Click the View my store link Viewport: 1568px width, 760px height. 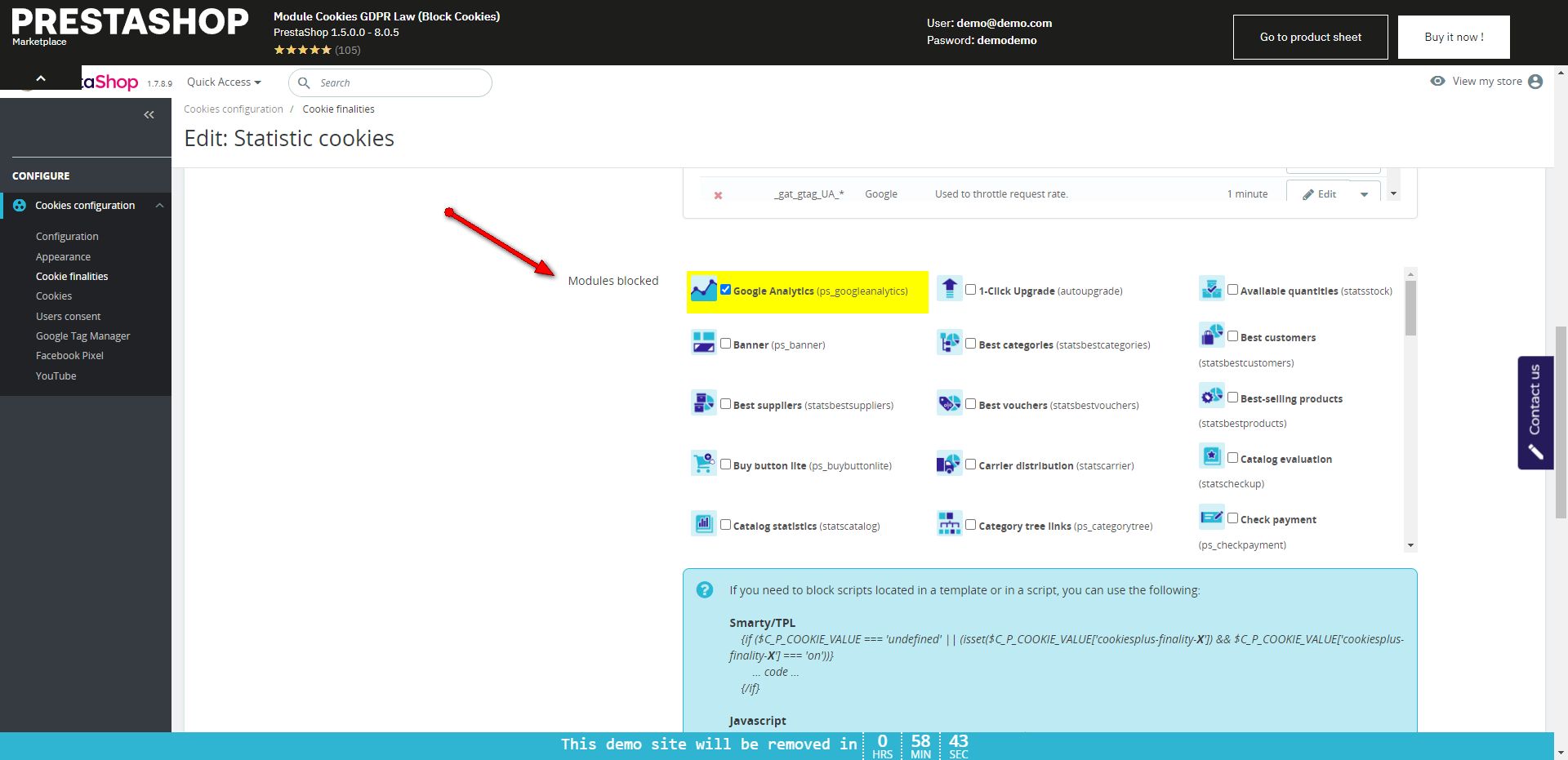(x=1486, y=81)
